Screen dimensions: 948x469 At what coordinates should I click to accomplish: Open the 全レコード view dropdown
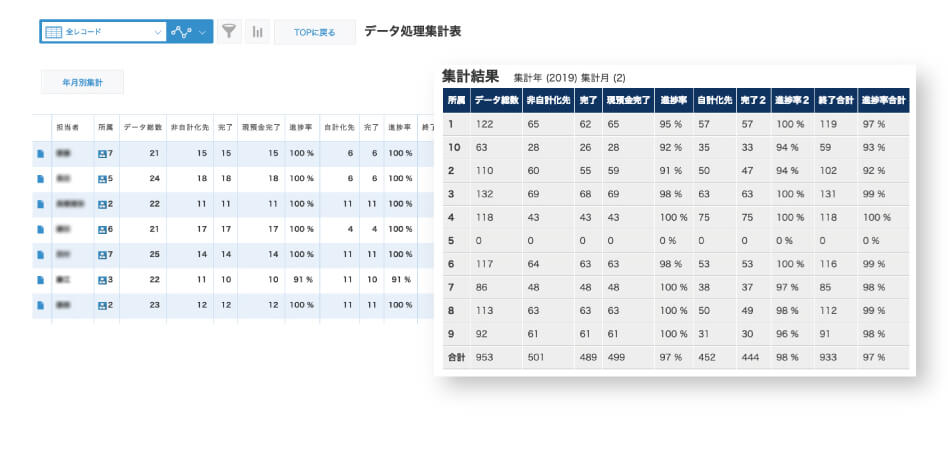103,31
